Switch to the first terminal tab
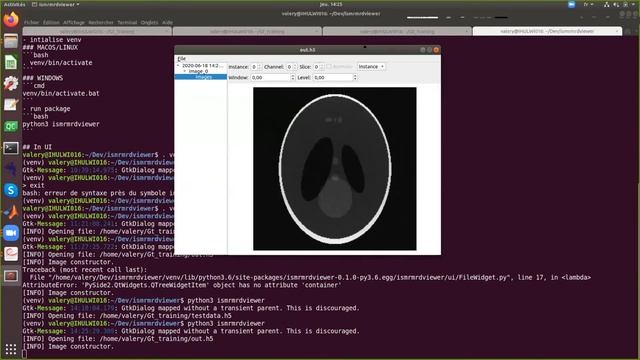Viewport: 640px width, 360px height. (97, 31)
